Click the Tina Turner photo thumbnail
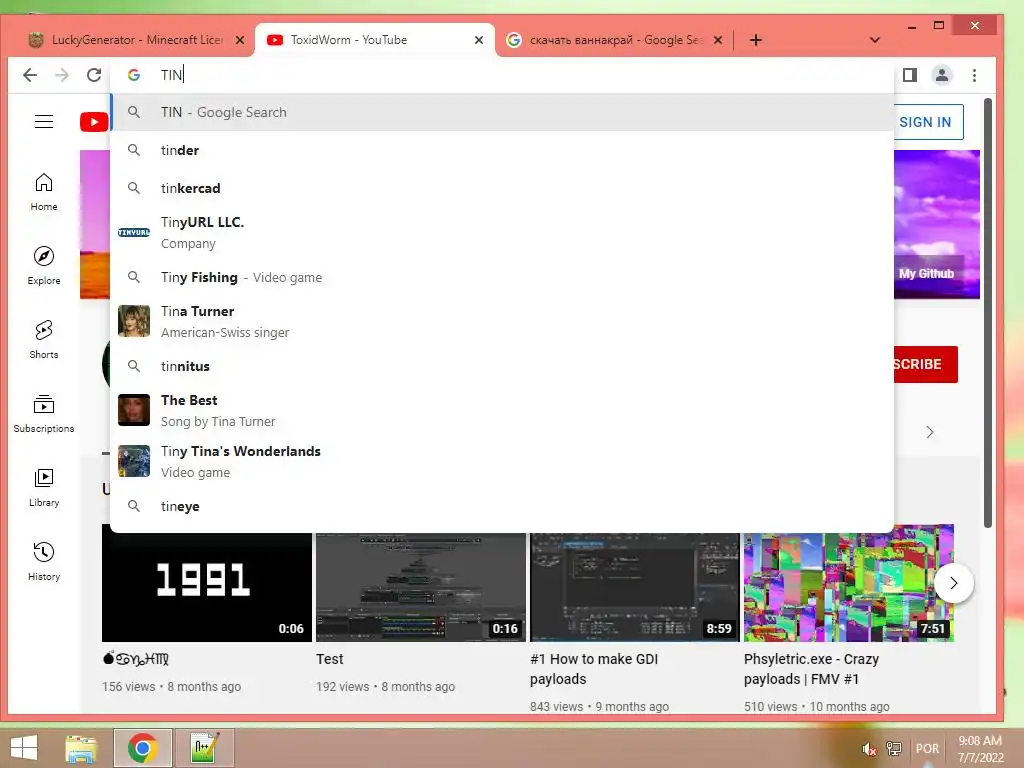Screen dimensions: 1024x768 (x=134, y=321)
